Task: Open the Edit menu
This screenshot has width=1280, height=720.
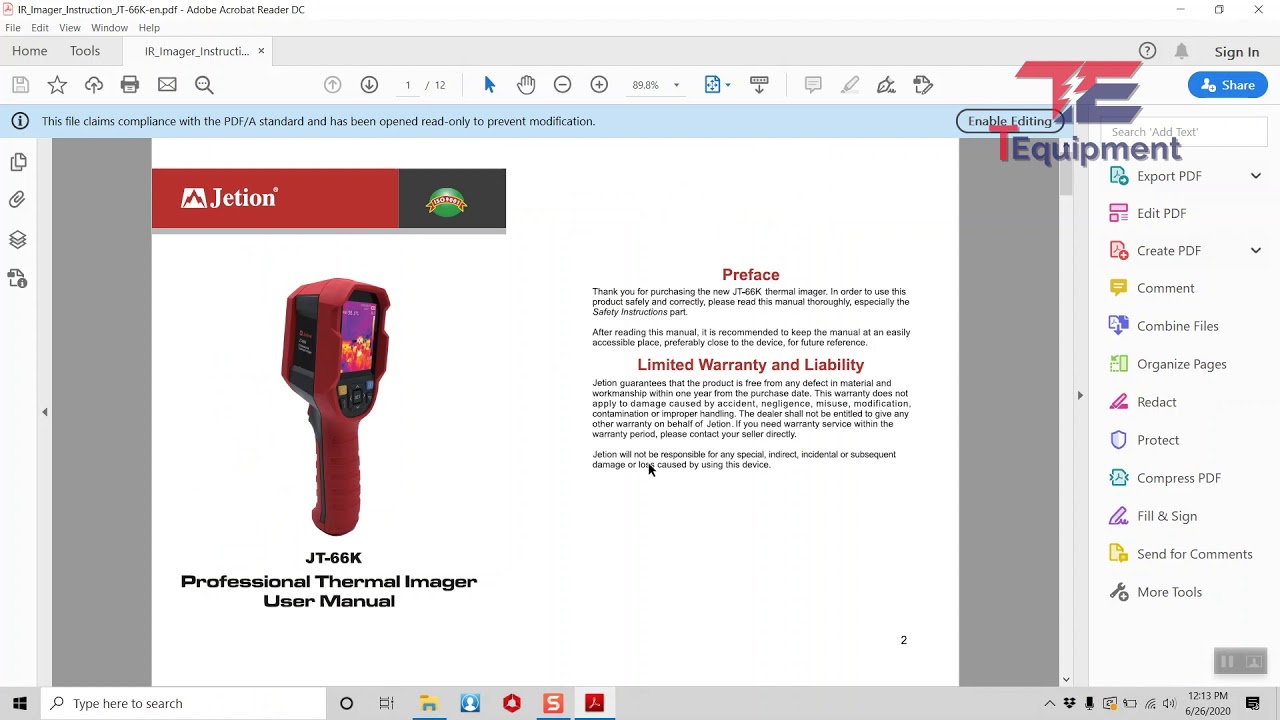Action: [40, 28]
